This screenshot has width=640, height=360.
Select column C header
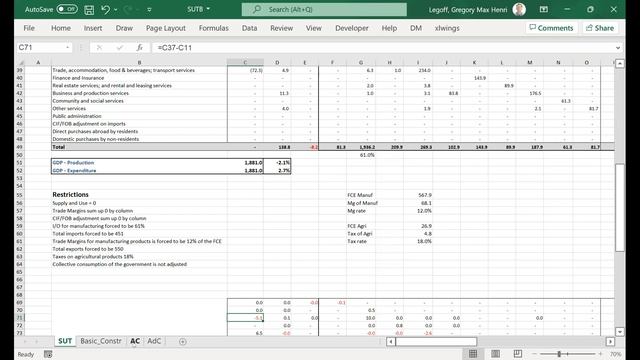pyautogui.click(x=245, y=62)
